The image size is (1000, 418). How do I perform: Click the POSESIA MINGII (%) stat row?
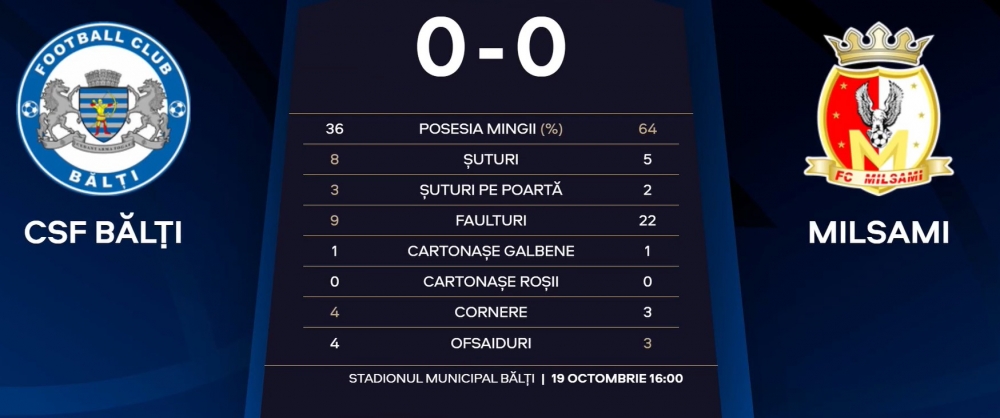pyautogui.click(x=490, y=129)
